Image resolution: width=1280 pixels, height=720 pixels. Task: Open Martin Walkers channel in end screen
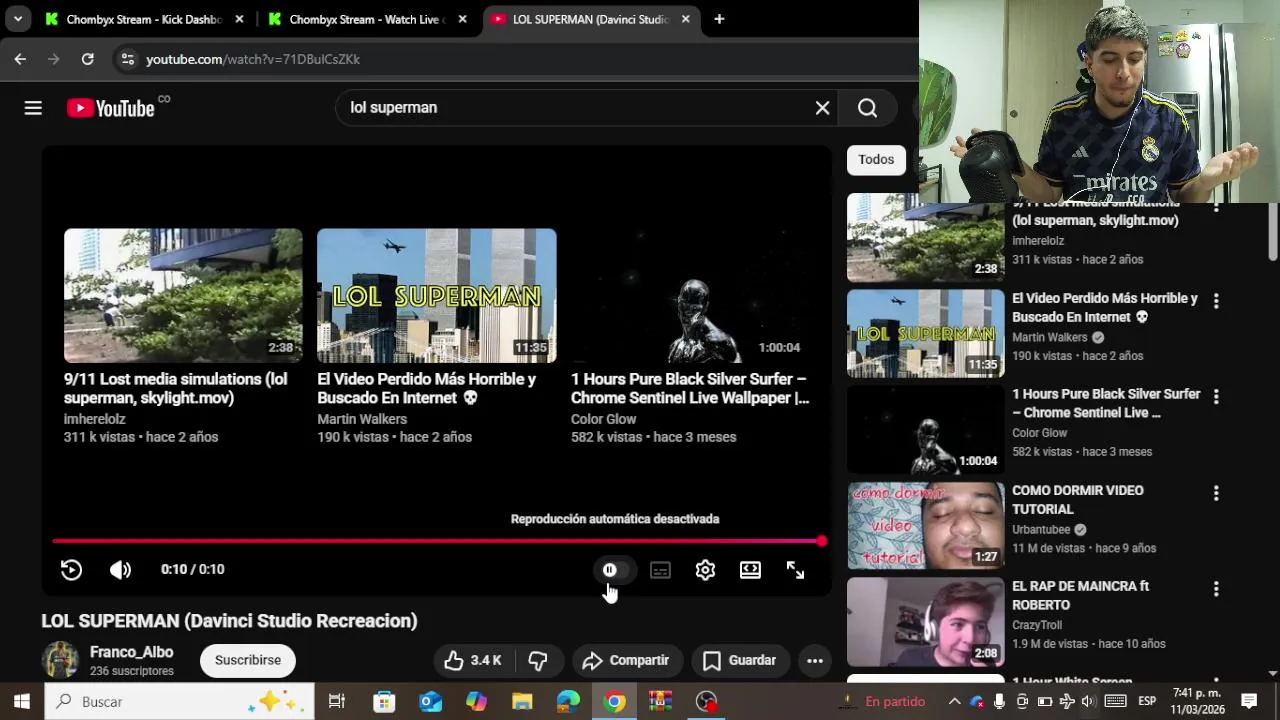(362, 419)
